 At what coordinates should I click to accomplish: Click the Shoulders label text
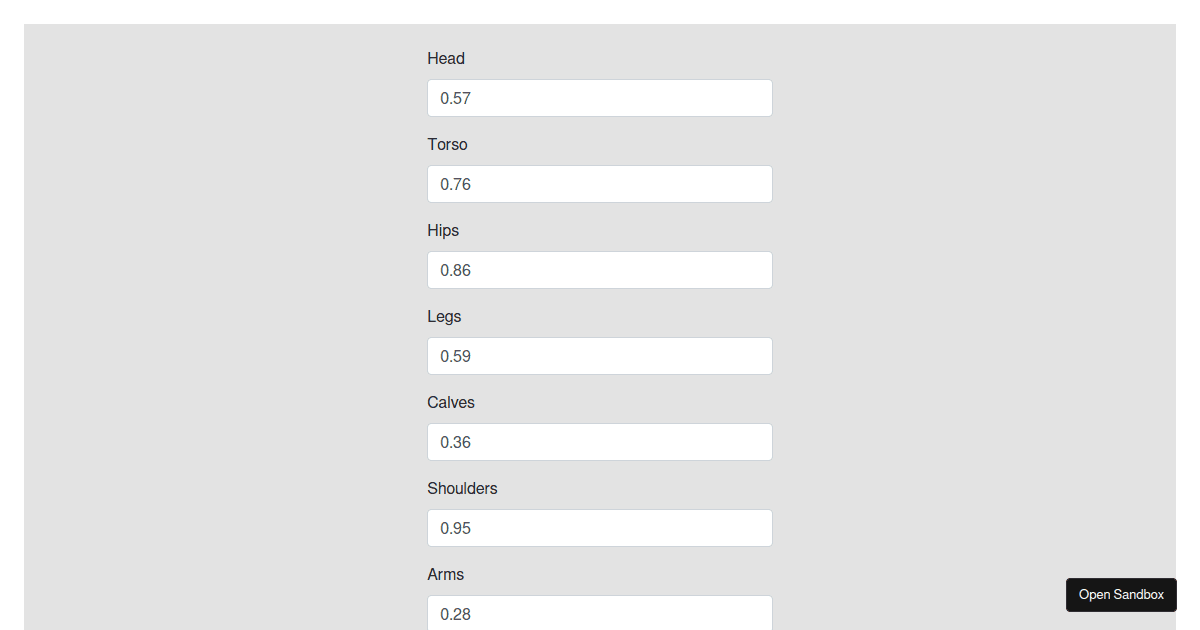click(462, 489)
